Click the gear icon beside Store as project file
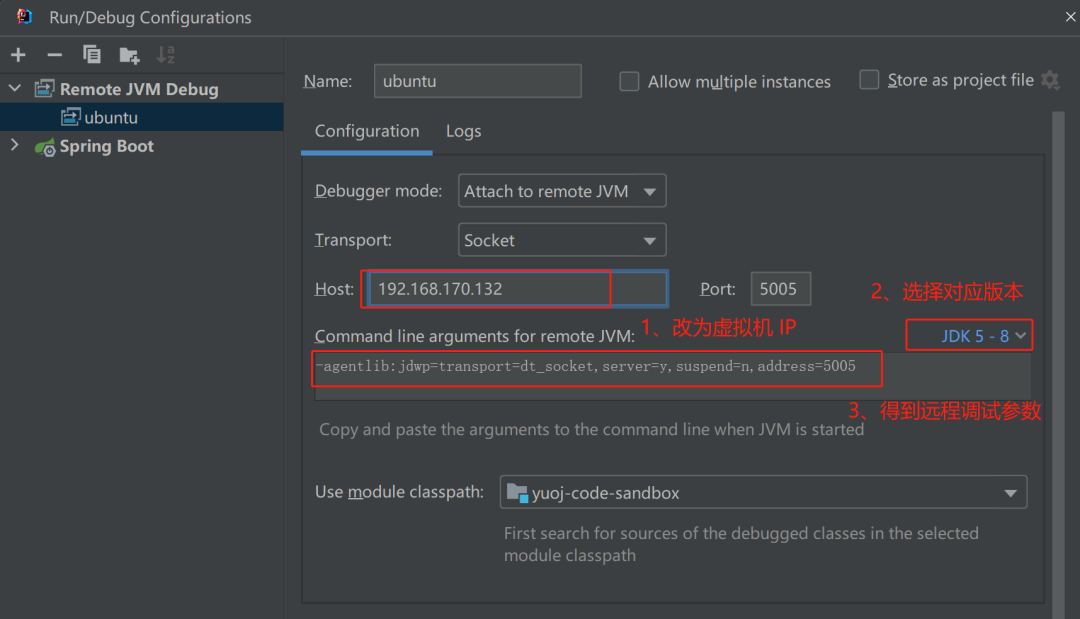 click(1050, 80)
